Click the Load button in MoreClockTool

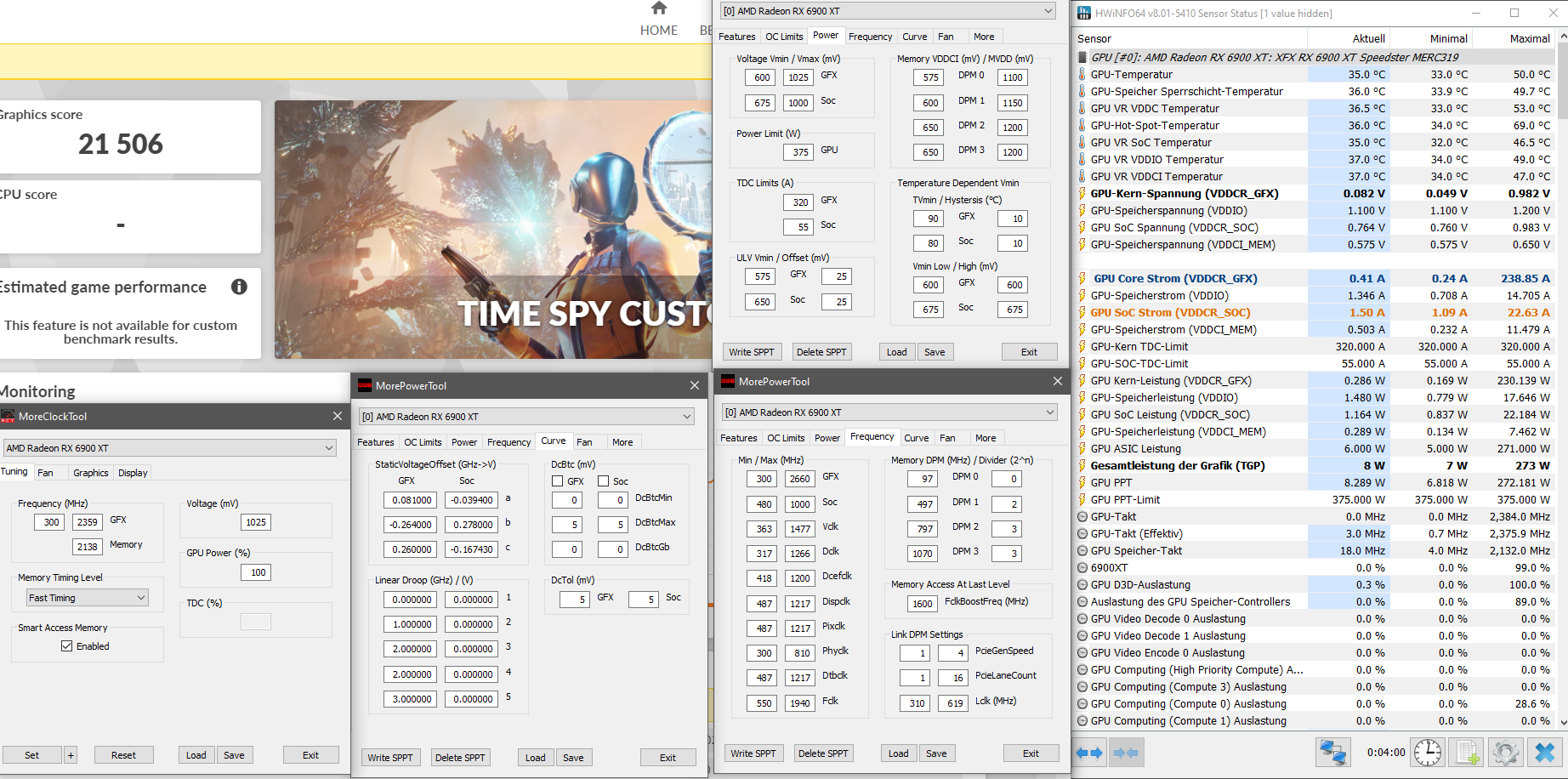(196, 755)
